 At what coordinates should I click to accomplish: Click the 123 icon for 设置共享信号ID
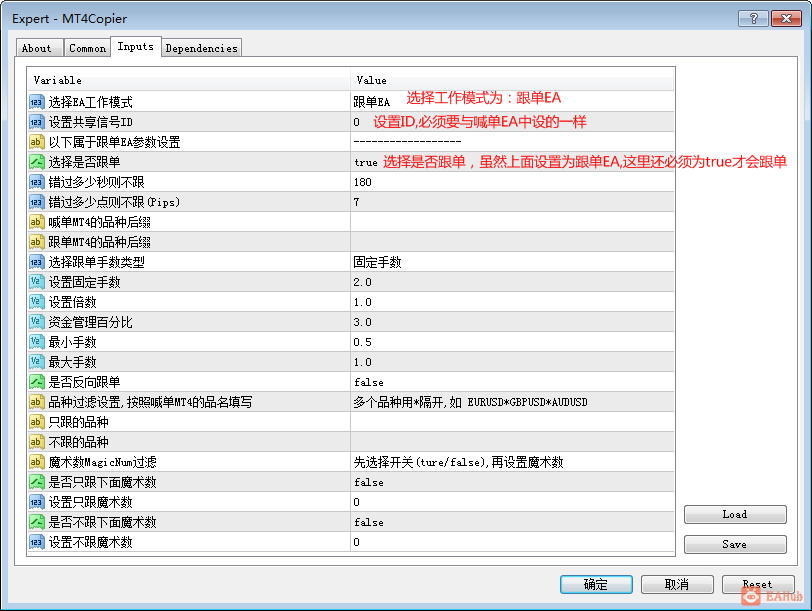36,121
